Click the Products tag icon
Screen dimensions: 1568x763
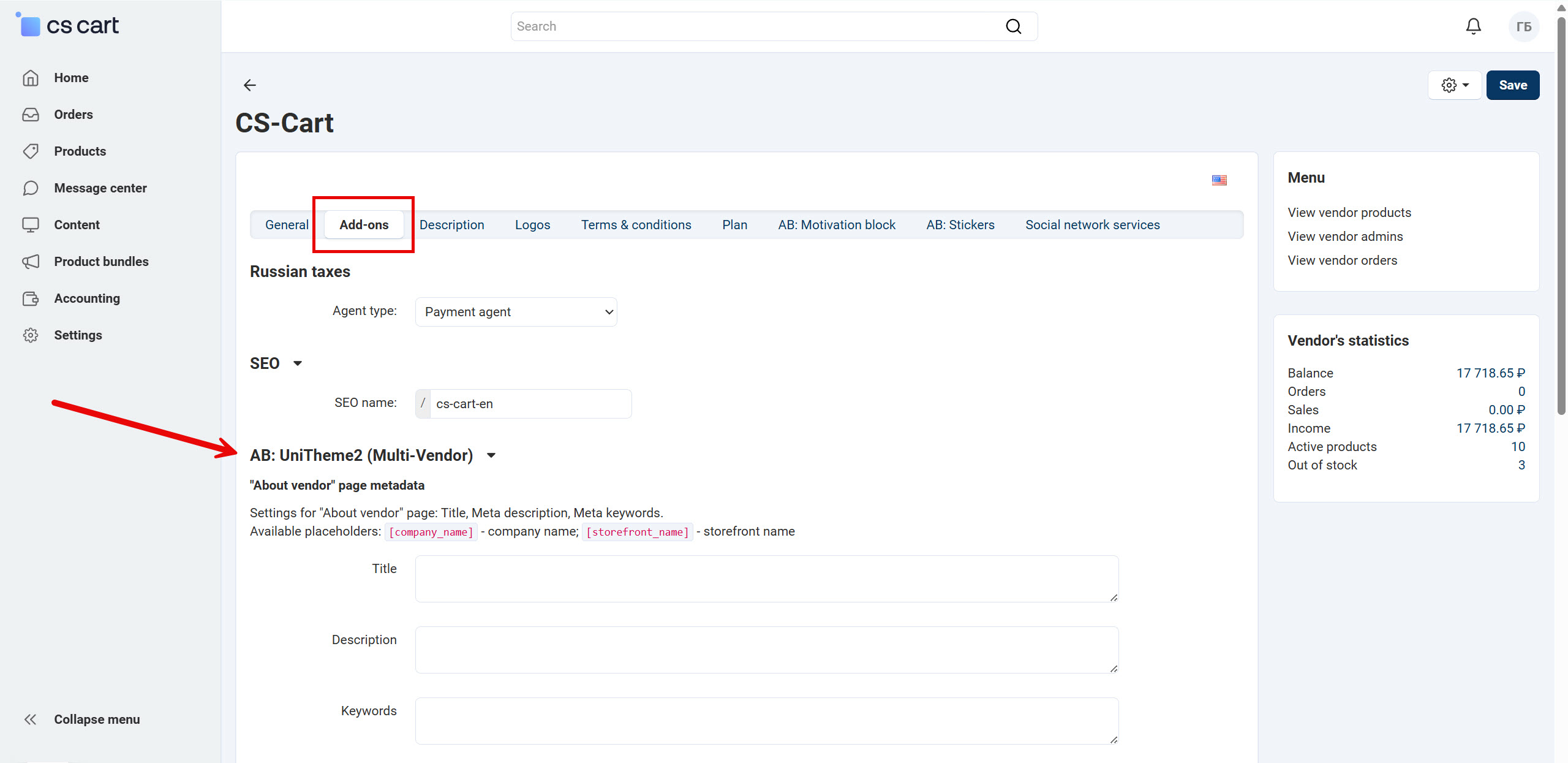(x=31, y=151)
